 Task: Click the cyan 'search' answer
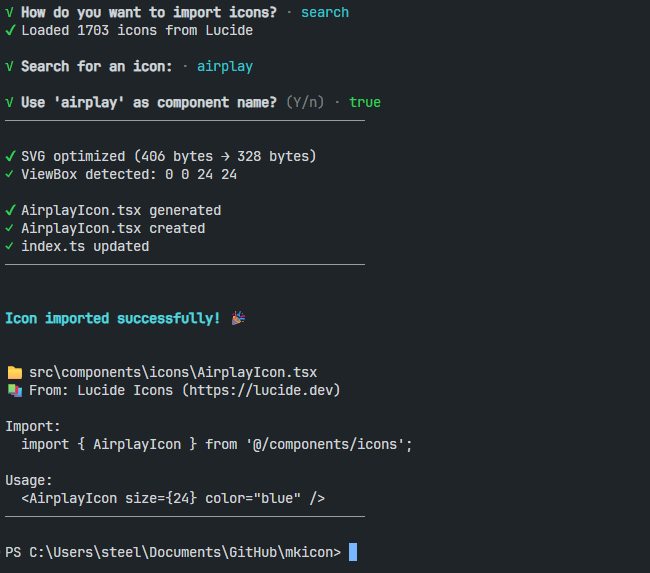pos(325,12)
